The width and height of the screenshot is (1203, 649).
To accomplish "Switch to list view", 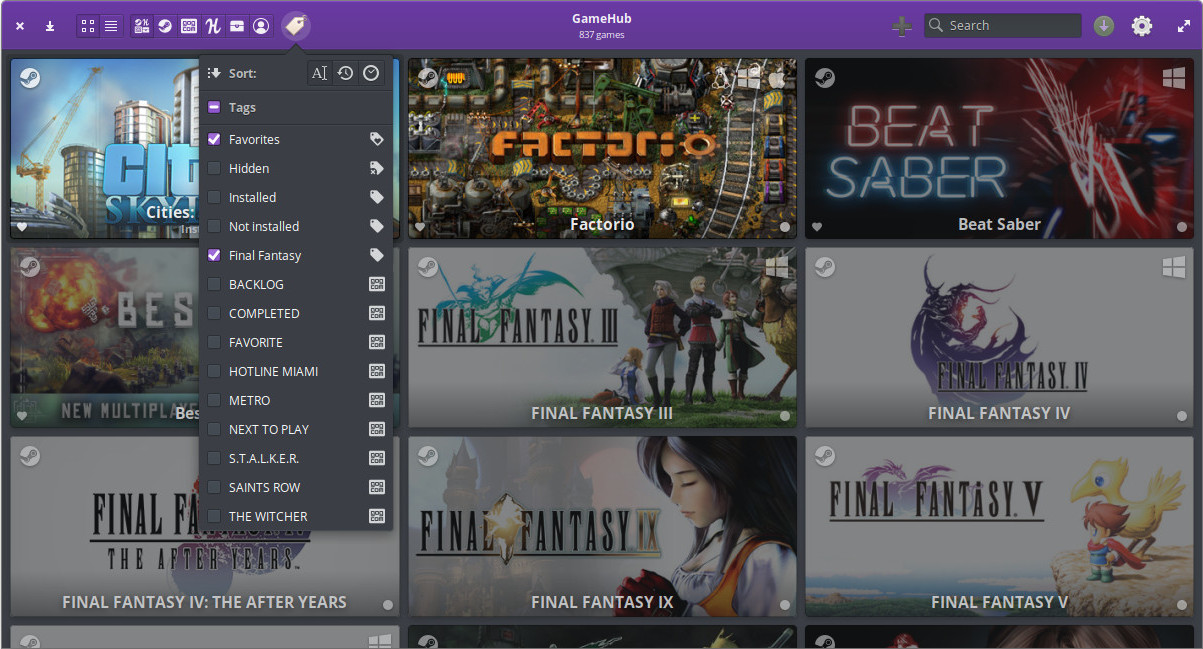I will click(111, 26).
